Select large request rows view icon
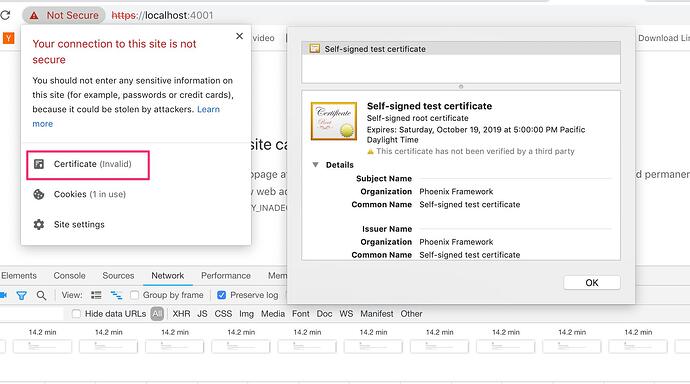Screen dimensions: 690x384 coord(96,295)
